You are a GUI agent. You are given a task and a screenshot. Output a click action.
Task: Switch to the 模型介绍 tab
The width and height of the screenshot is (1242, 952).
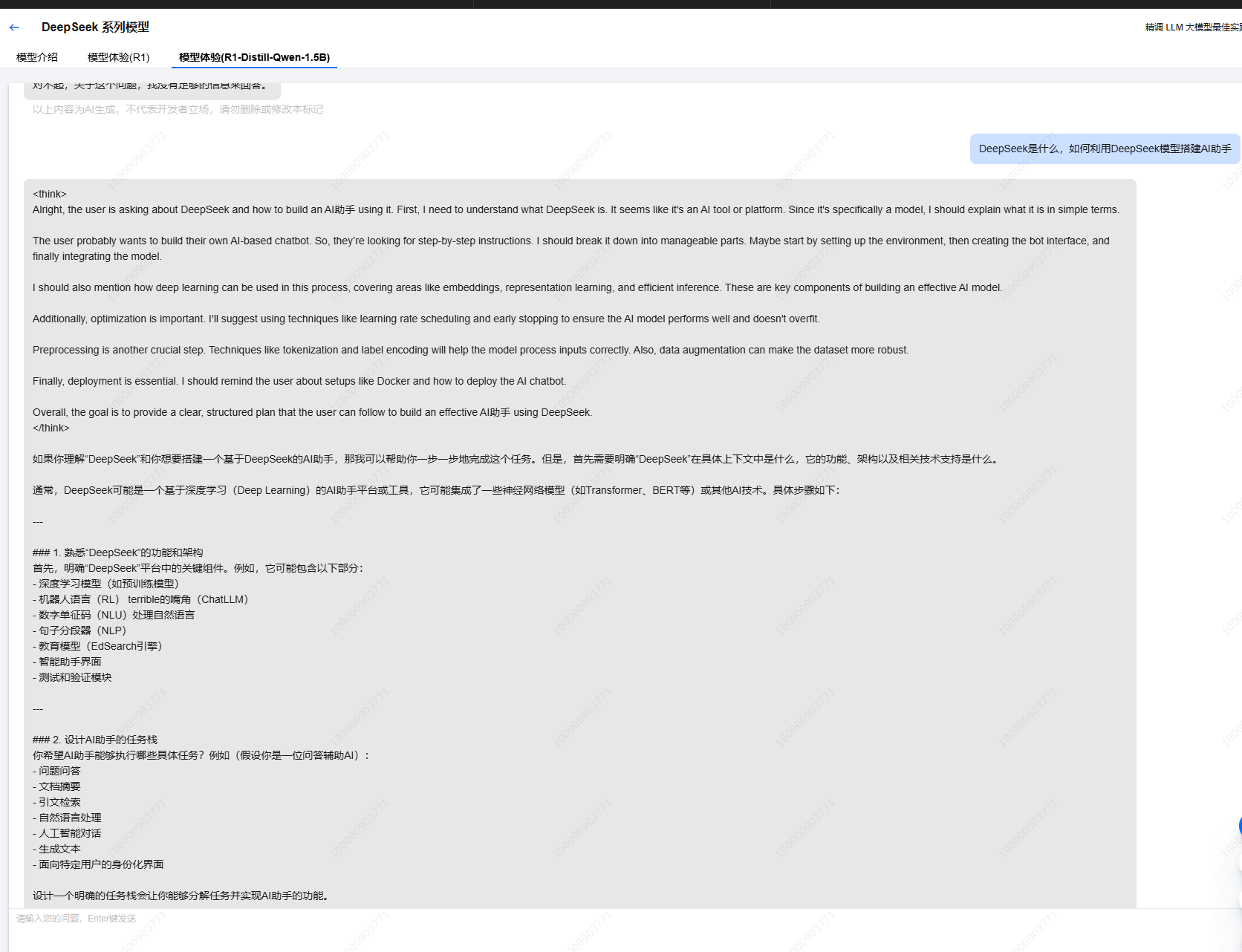(x=37, y=57)
